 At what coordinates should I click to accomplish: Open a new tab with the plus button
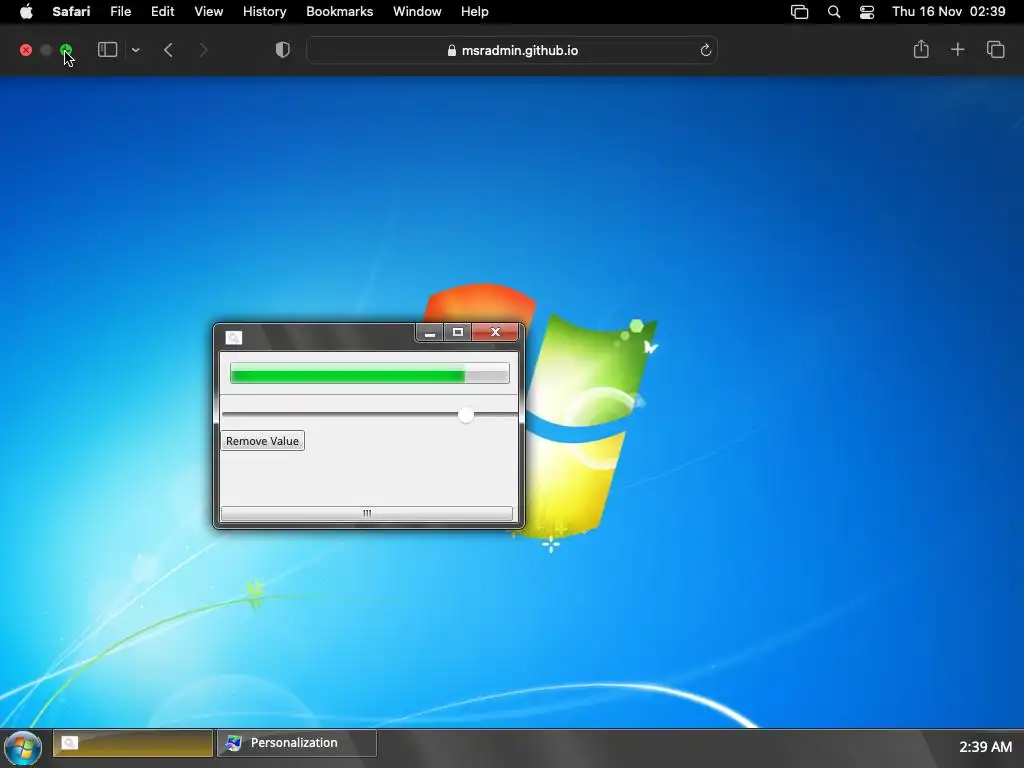click(957, 50)
